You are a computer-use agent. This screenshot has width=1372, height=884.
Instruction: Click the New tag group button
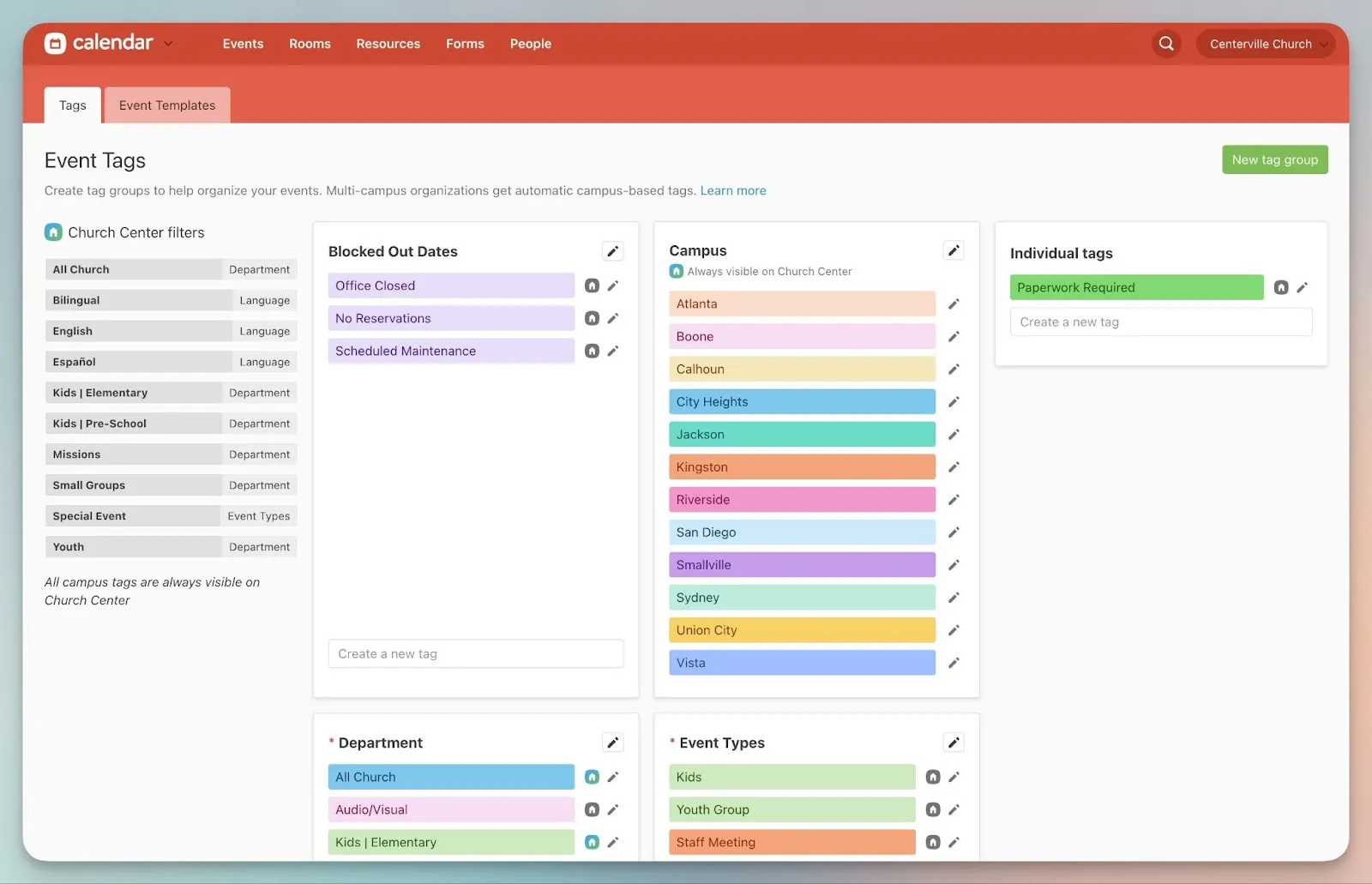1274,159
